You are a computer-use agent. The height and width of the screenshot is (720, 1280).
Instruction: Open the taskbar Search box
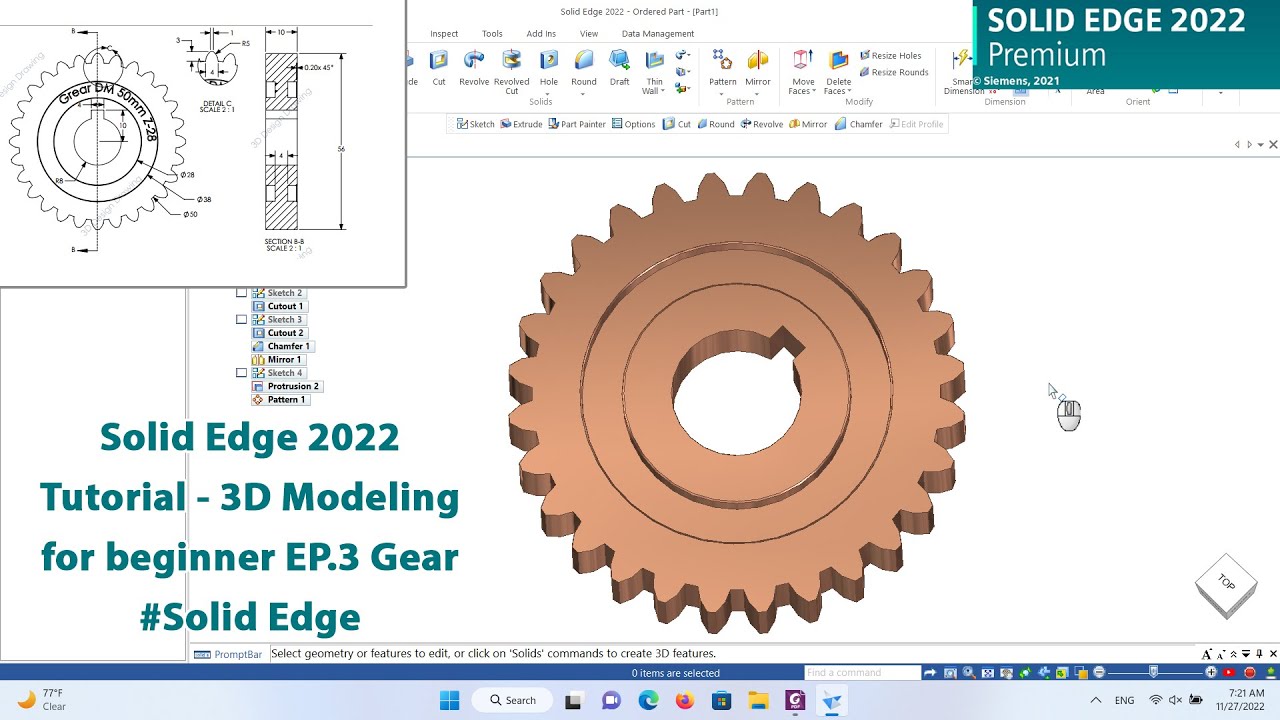[x=512, y=700]
